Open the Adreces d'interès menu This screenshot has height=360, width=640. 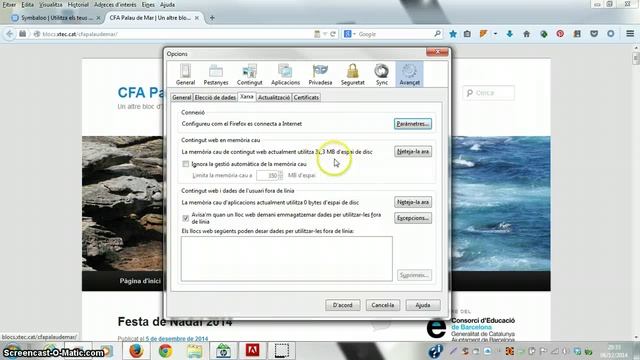115,5
